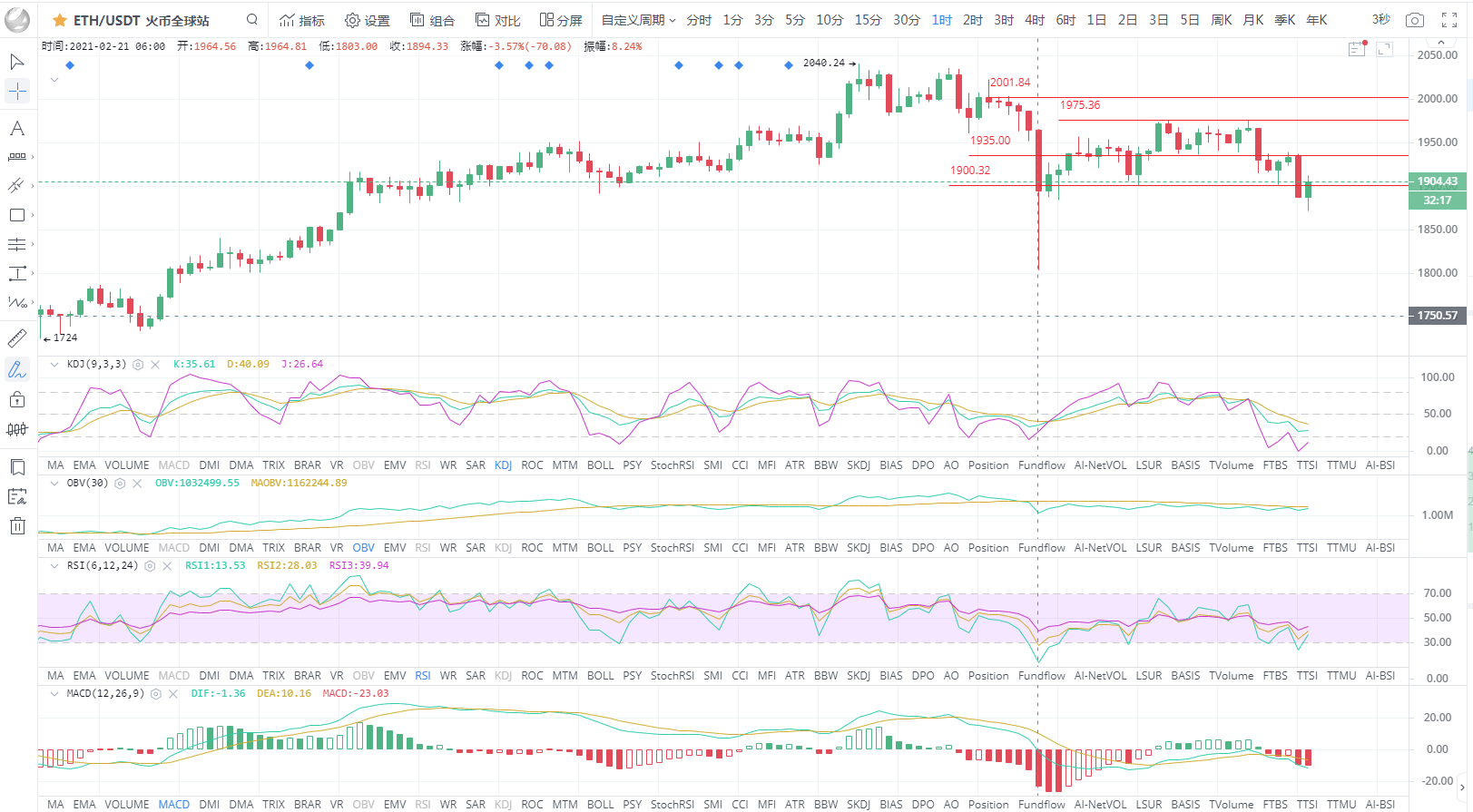Collapse the KDJ indicator panel chevron
Screen dimensions: 1473x812
coord(54,365)
